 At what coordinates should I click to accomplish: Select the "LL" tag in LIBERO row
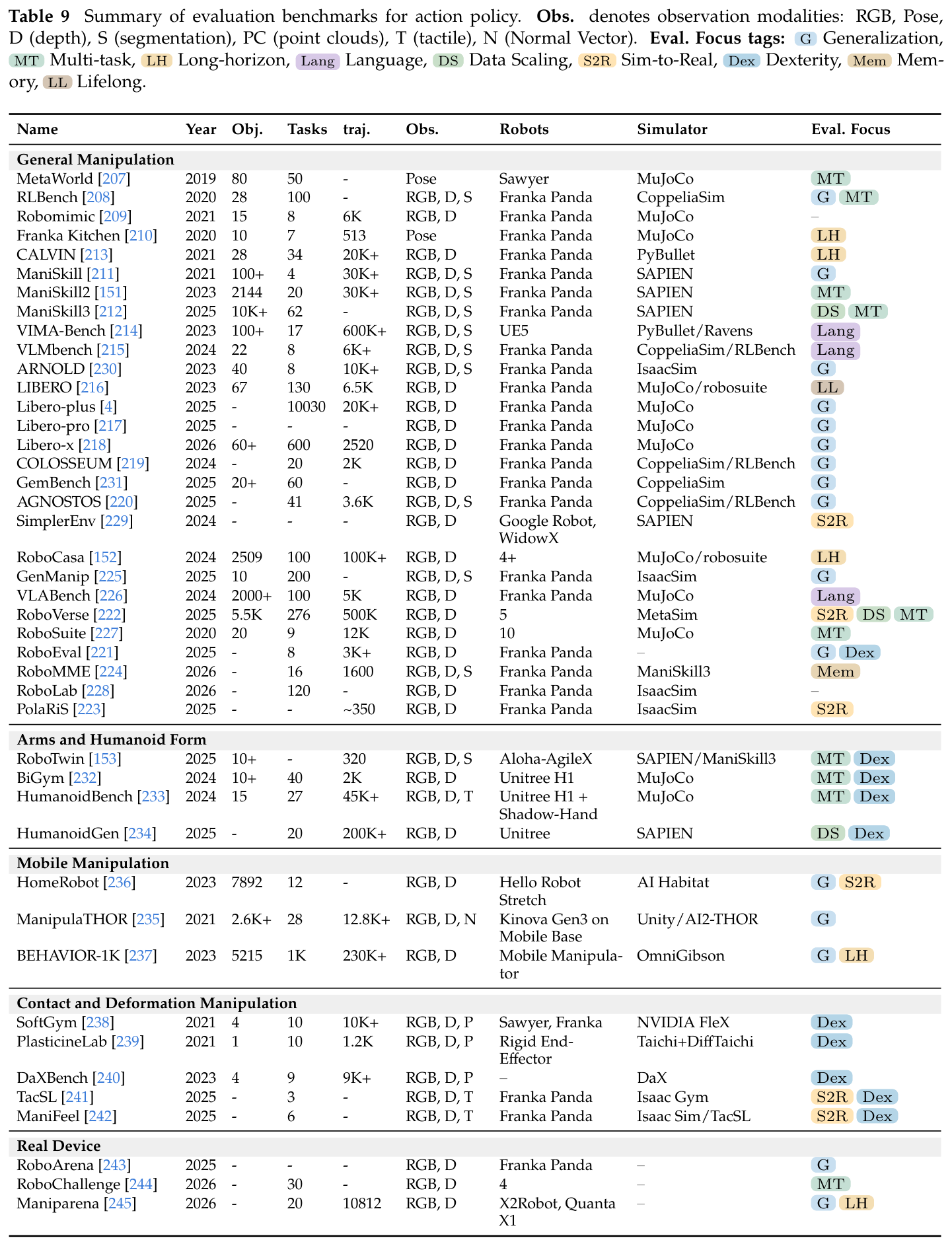pos(828,388)
